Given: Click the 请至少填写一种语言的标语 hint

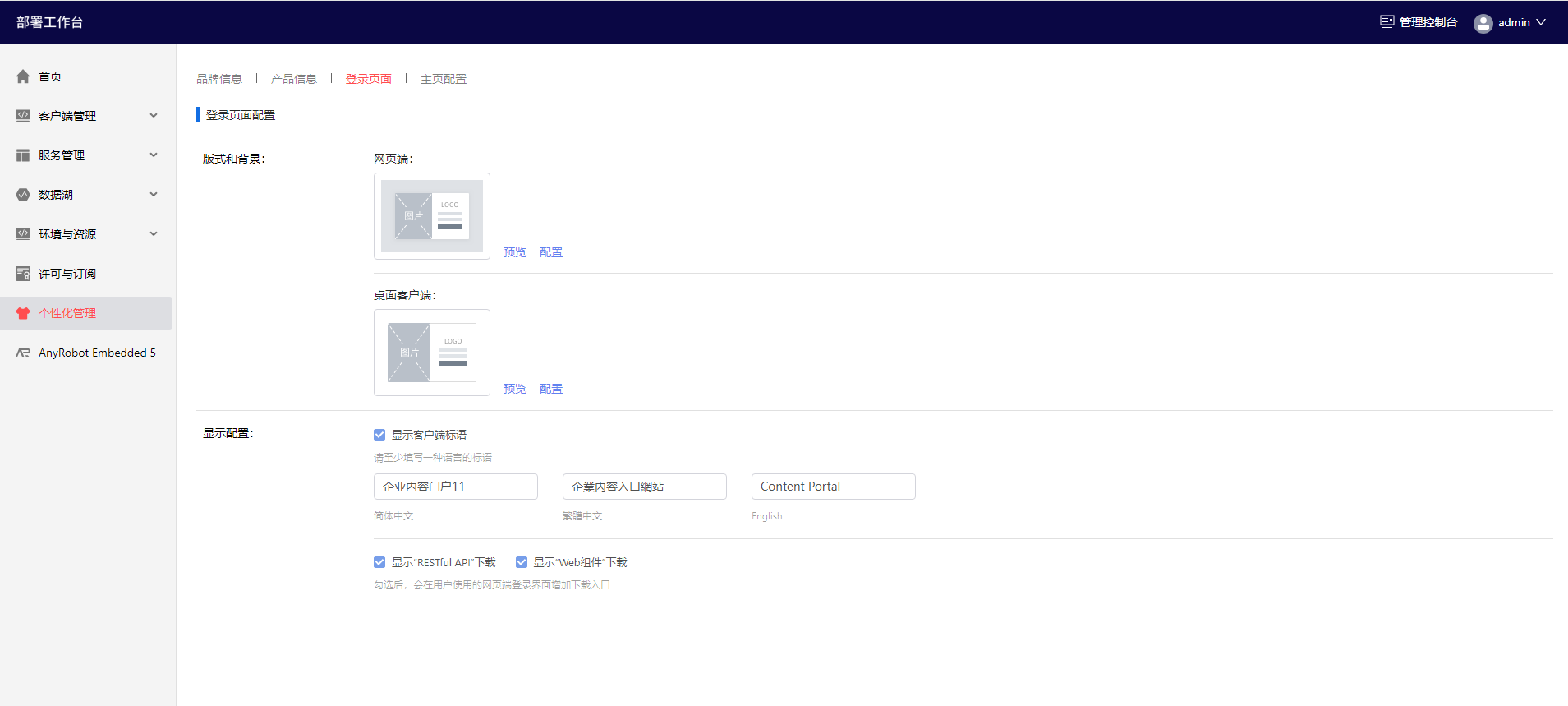Looking at the screenshot, I should [433, 458].
